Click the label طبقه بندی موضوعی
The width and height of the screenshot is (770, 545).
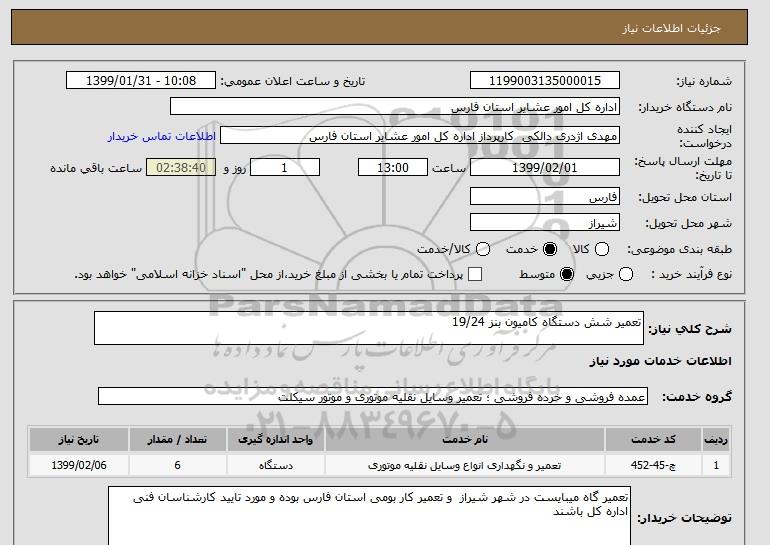click(x=680, y=249)
